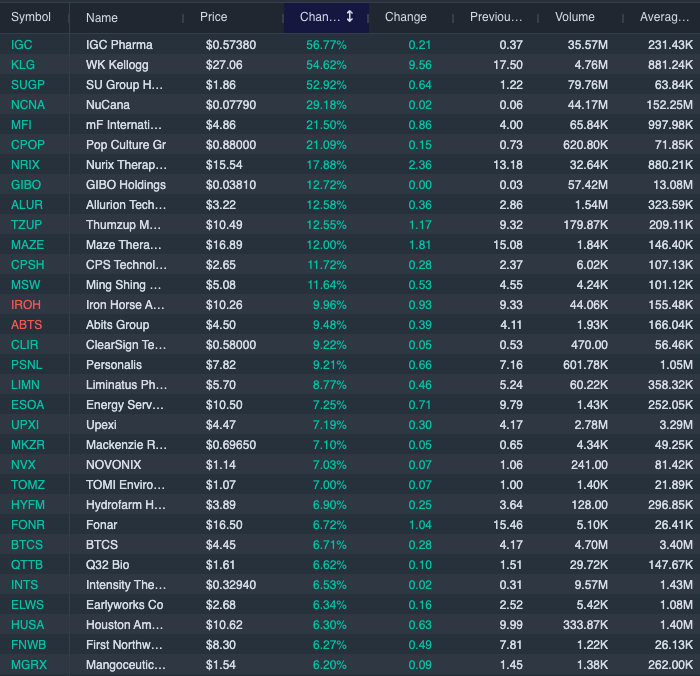
Task: Open the MSW ticker symbol
Action: (25, 285)
